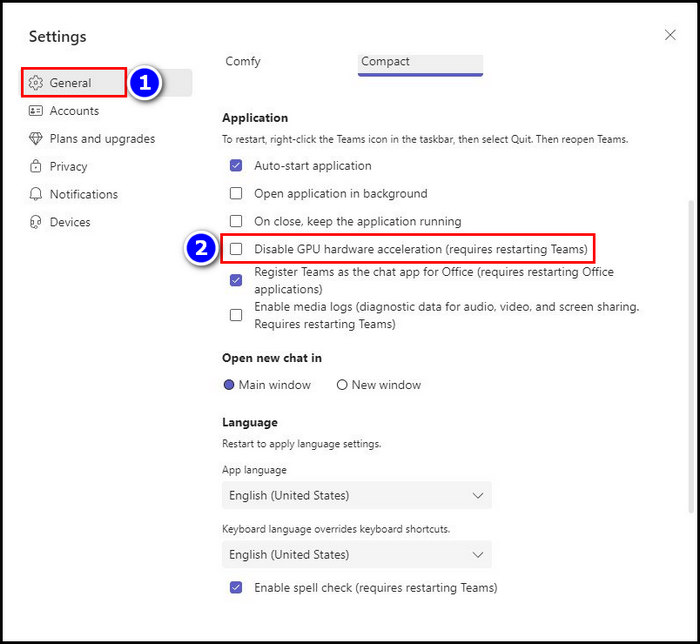Click the Open new chat in heading
This screenshot has height=644, width=700.
click(272, 358)
